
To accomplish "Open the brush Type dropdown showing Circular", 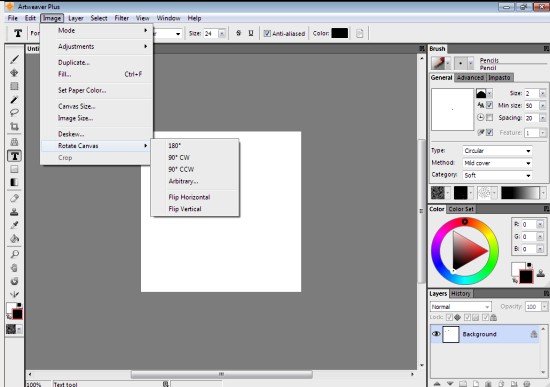I will click(497, 151).
